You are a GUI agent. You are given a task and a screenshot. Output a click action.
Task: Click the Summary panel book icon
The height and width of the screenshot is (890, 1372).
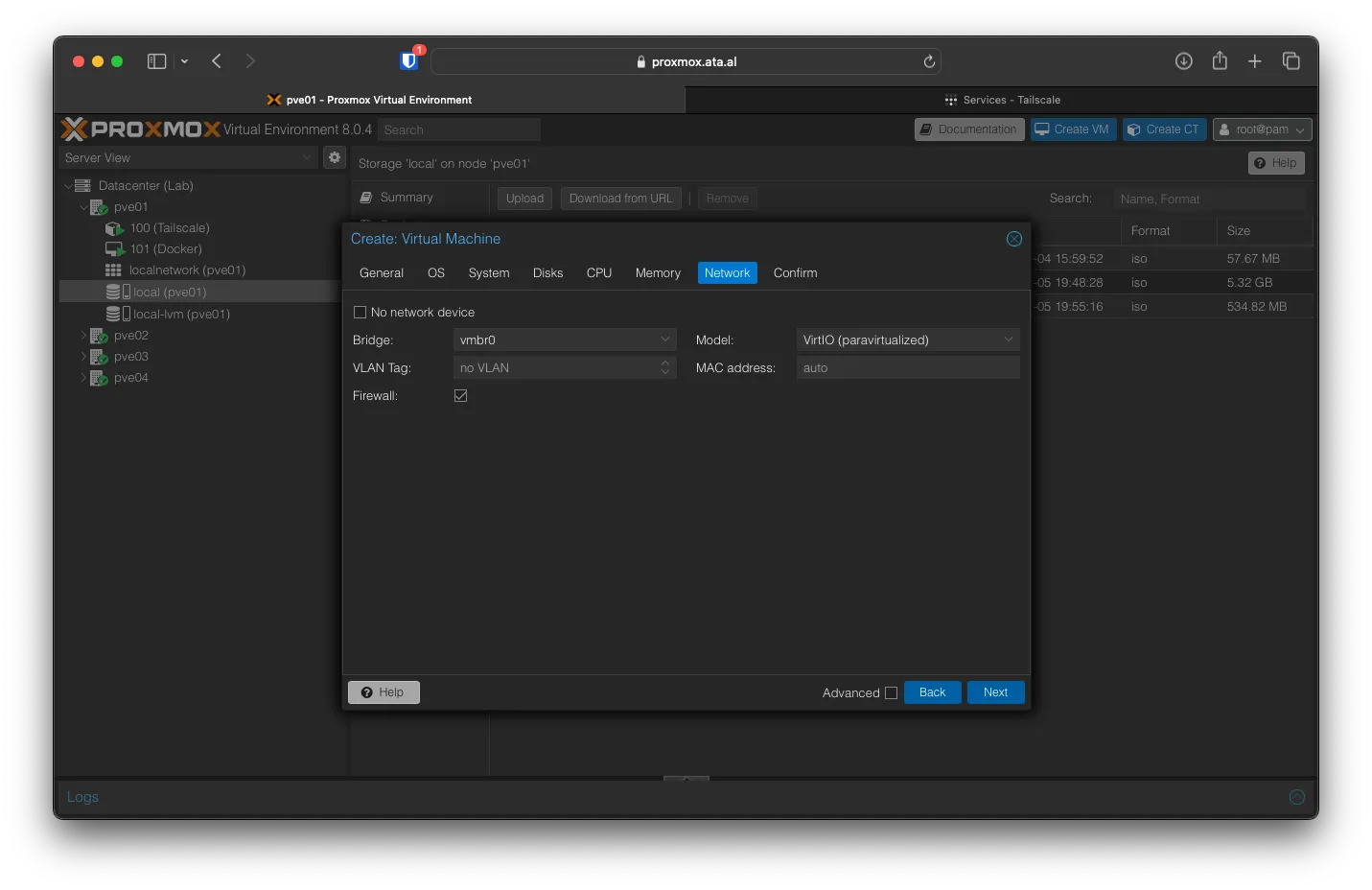pyautogui.click(x=366, y=198)
